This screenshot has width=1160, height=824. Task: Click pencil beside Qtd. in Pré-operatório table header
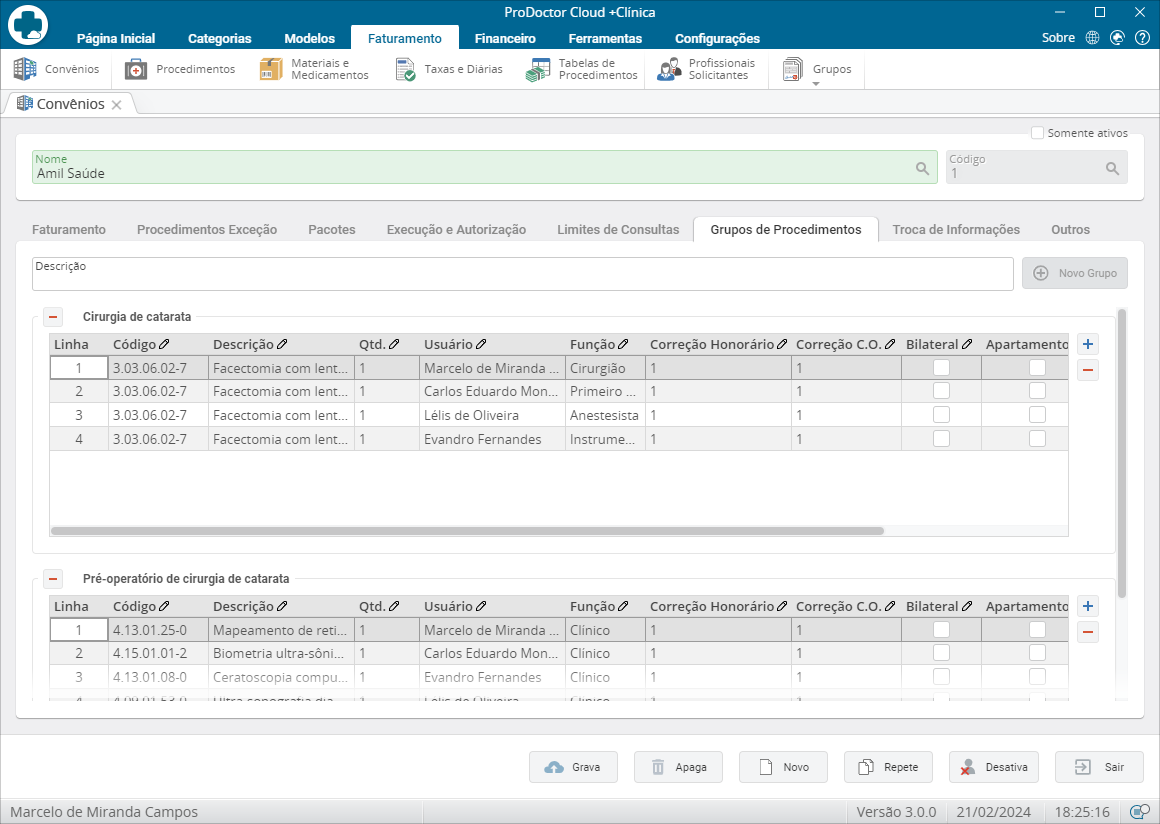point(394,606)
